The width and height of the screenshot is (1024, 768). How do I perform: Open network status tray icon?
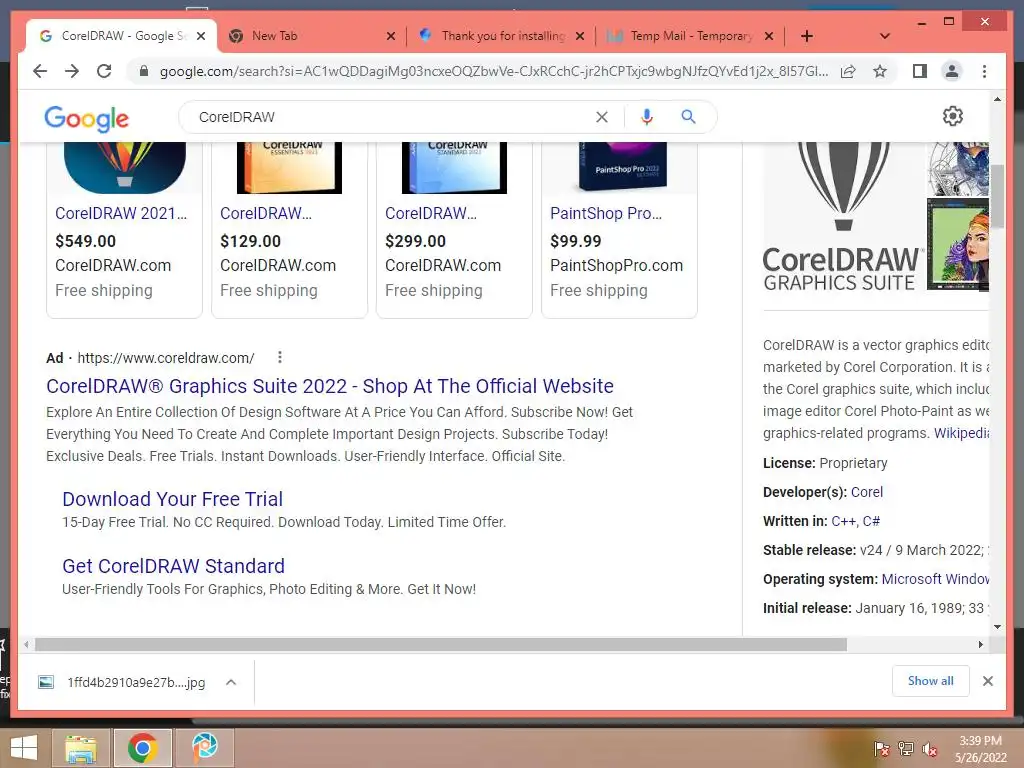coord(905,748)
